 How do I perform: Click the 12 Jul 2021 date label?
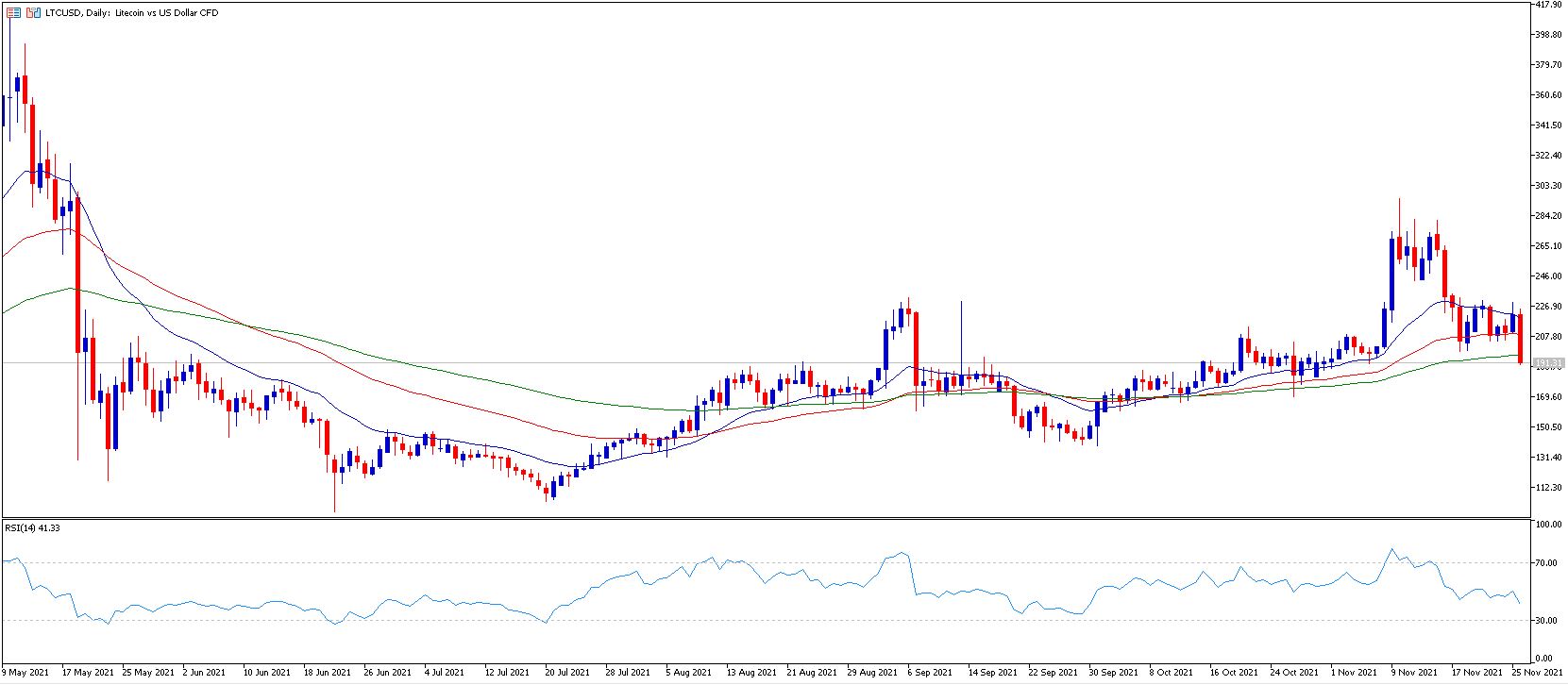point(509,673)
